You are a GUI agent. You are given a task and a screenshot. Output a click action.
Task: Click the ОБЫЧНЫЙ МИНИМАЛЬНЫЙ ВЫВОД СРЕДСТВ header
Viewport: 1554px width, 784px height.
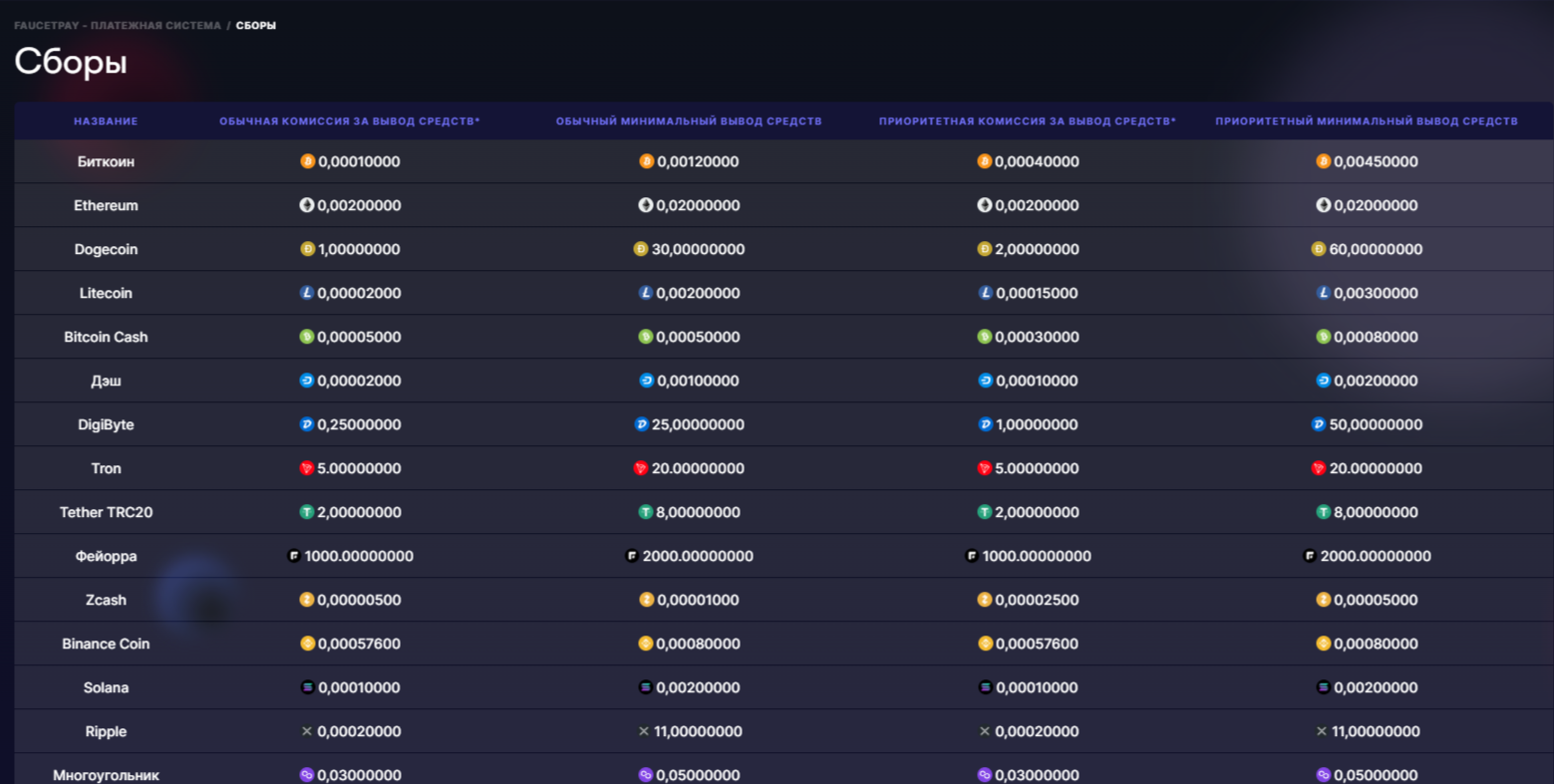(689, 122)
